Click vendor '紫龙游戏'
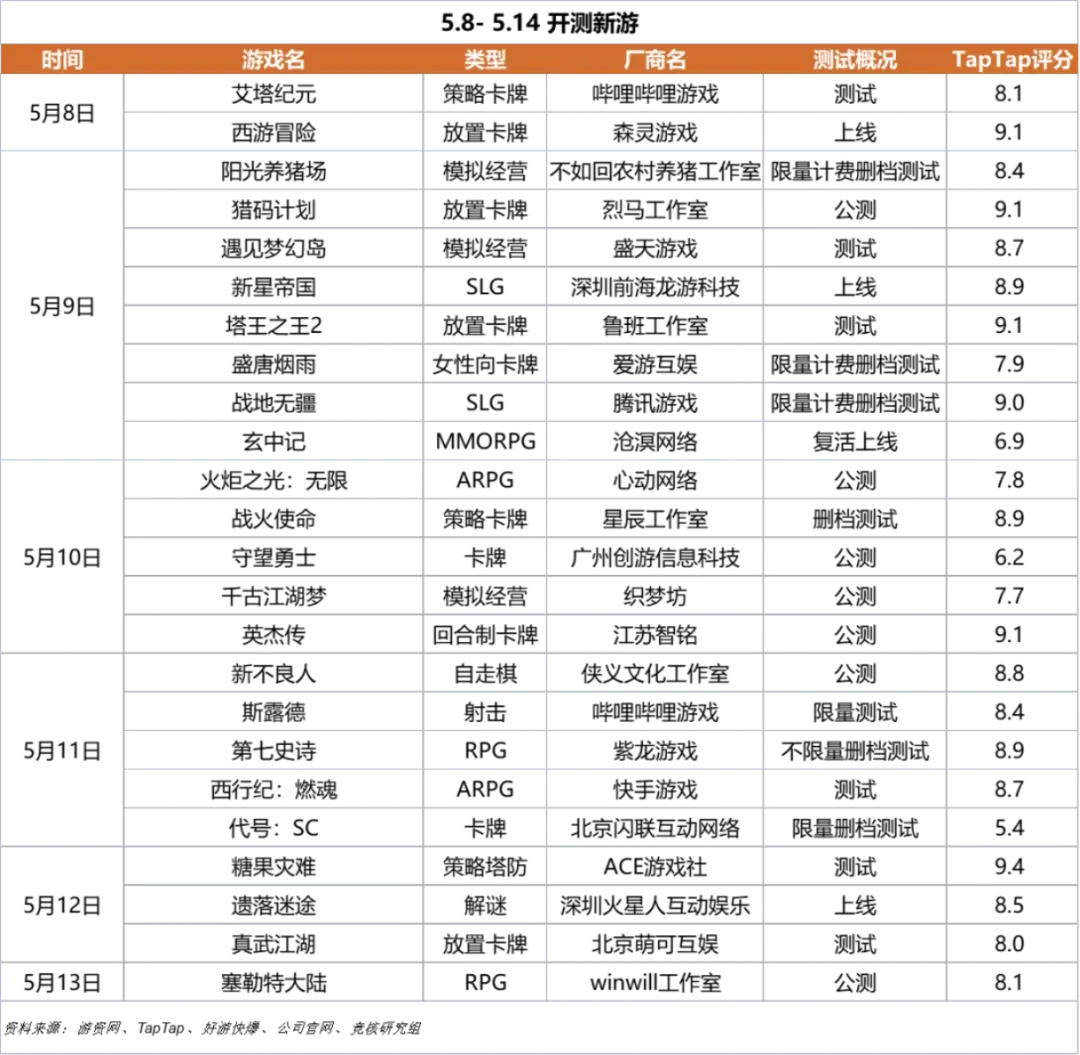 tap(655, 750)
